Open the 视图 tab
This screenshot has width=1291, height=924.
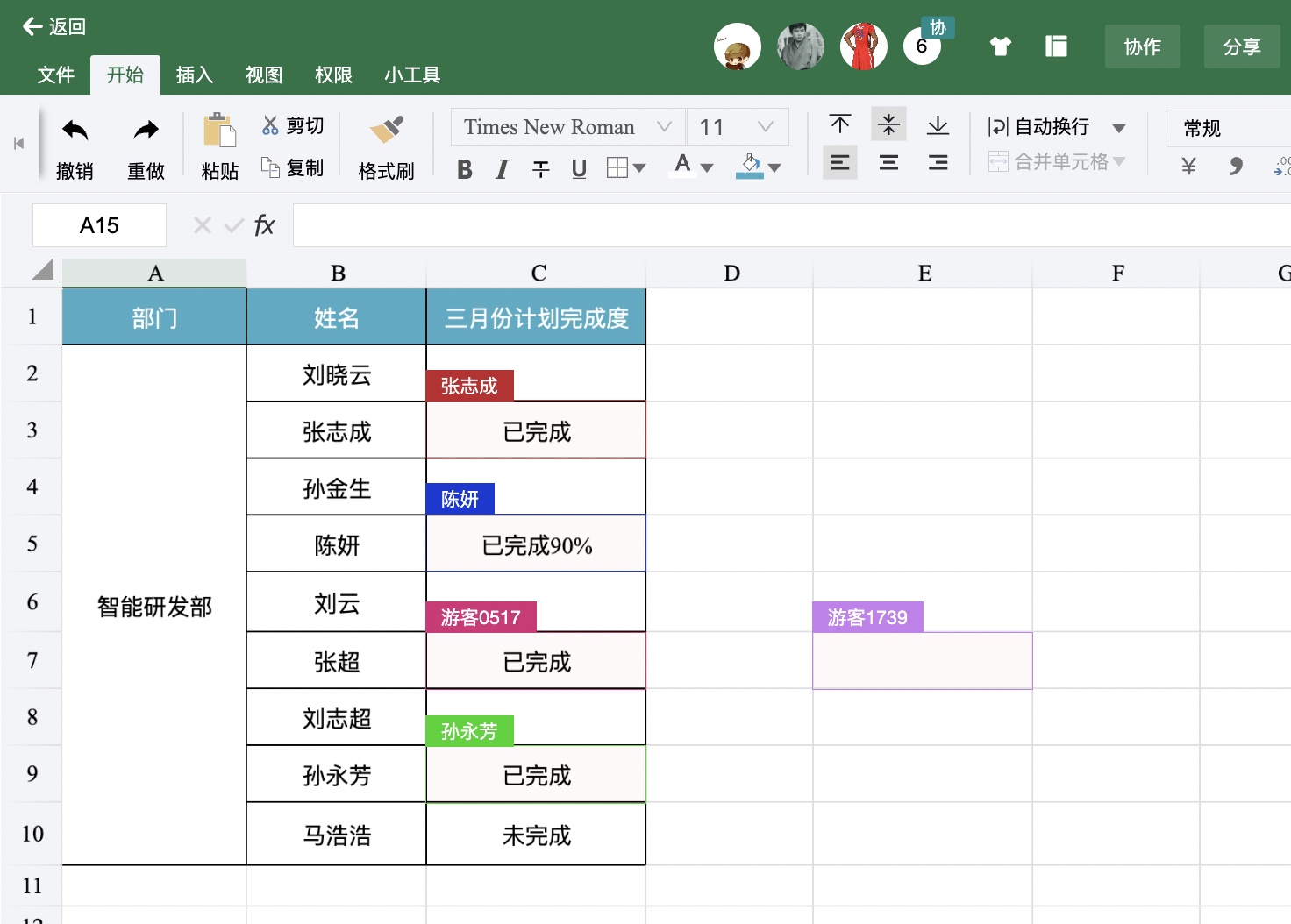coord(264,75)
